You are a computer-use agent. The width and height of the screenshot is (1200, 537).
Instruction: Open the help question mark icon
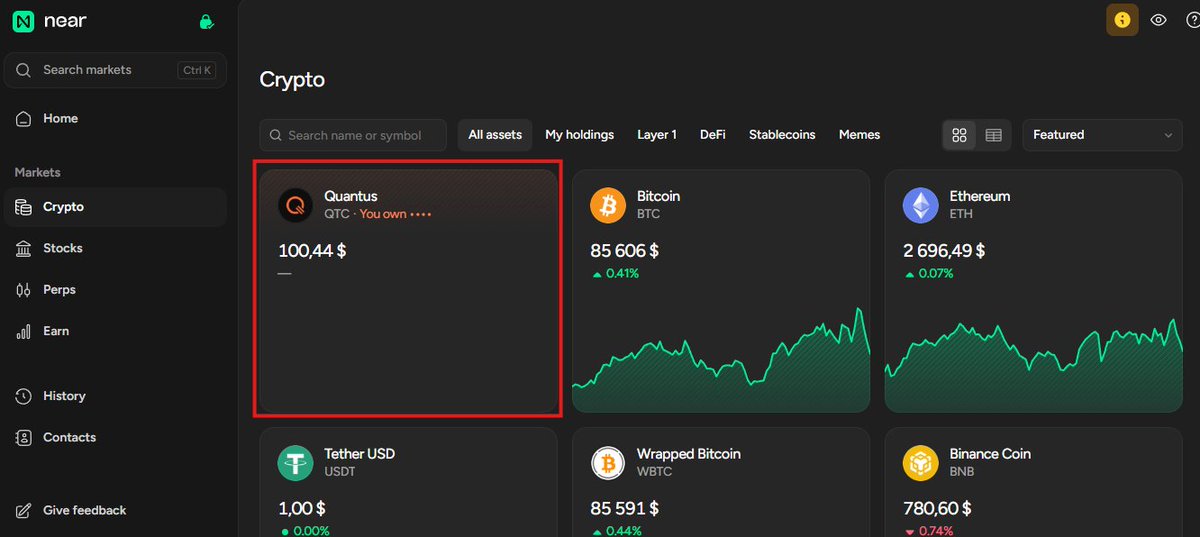1192,20
